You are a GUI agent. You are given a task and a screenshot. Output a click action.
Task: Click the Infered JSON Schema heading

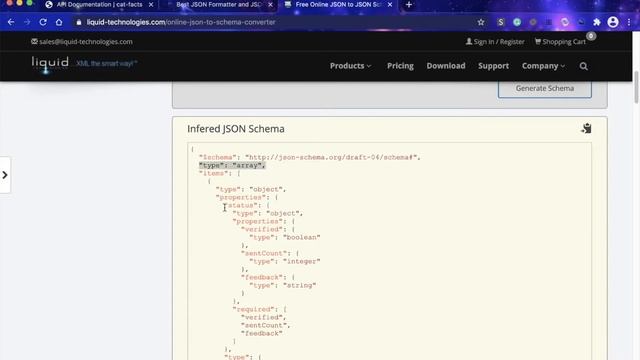(236, 129)
